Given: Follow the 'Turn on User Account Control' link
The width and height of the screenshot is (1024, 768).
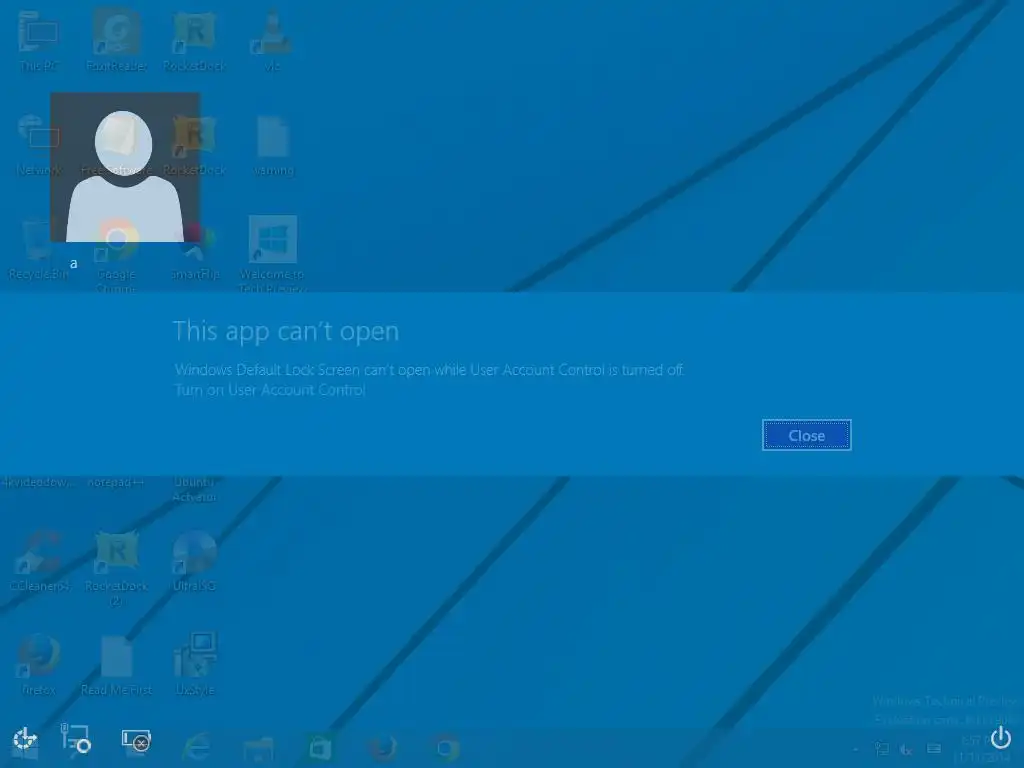Looking at the screenshot, I should pyautogui.click(x=270, y=390).
